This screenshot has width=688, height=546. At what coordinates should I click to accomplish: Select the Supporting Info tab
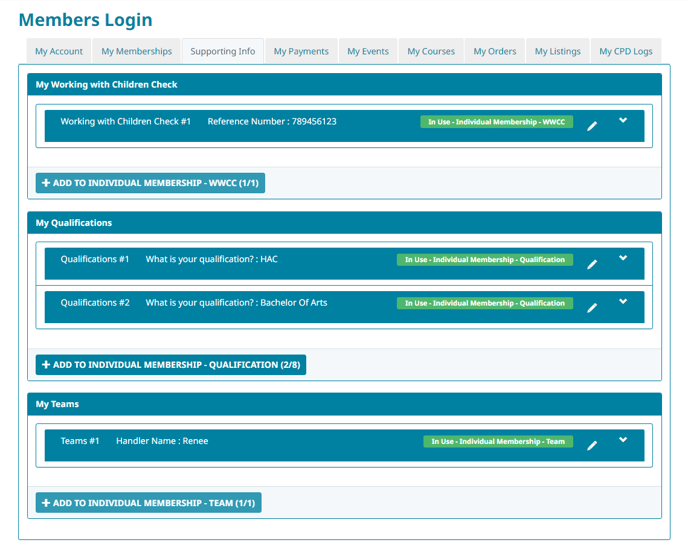click(x=223, y=51)
